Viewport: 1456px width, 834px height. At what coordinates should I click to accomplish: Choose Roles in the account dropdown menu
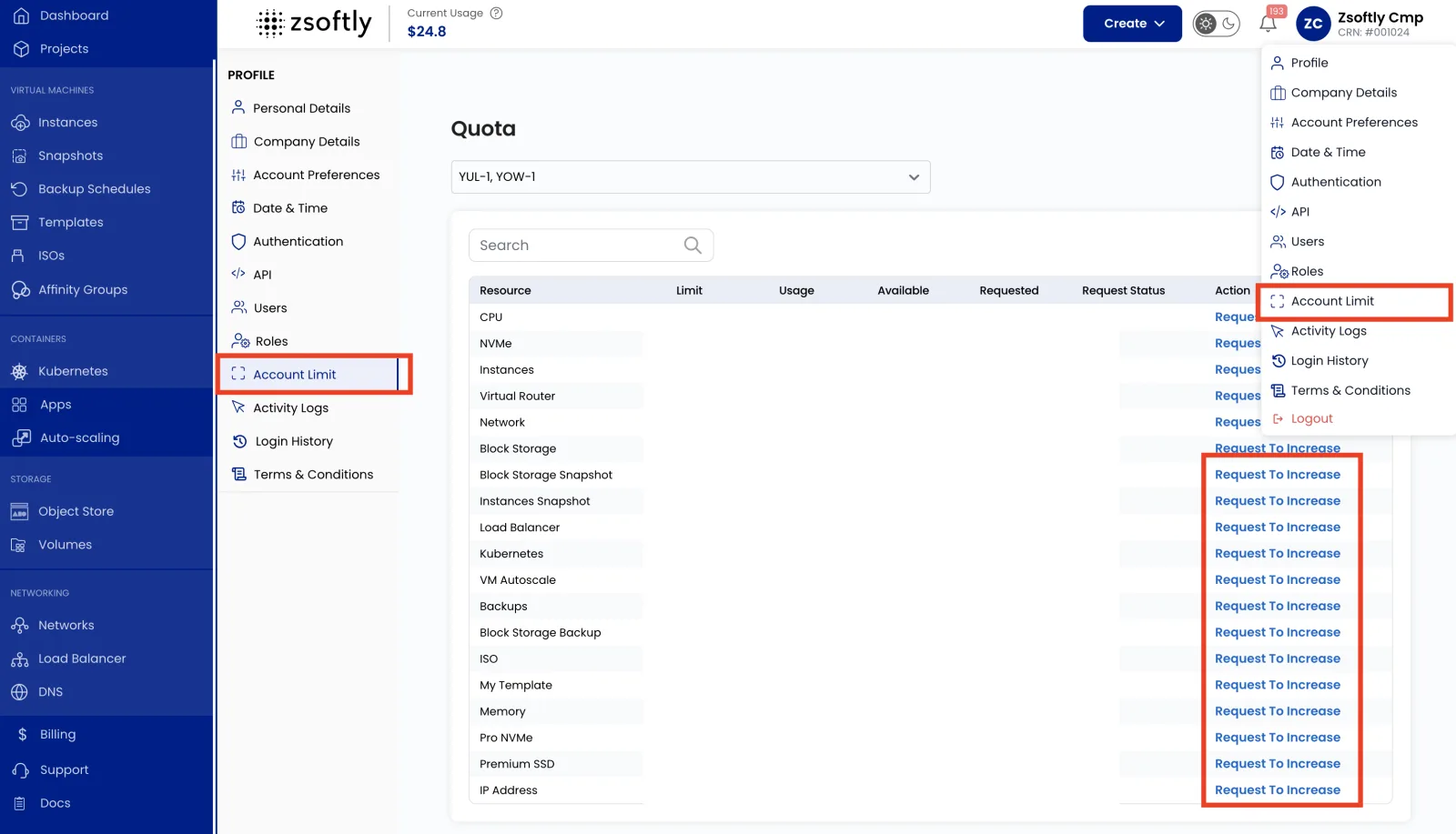pyautogui.click(x=1297, y=271)
